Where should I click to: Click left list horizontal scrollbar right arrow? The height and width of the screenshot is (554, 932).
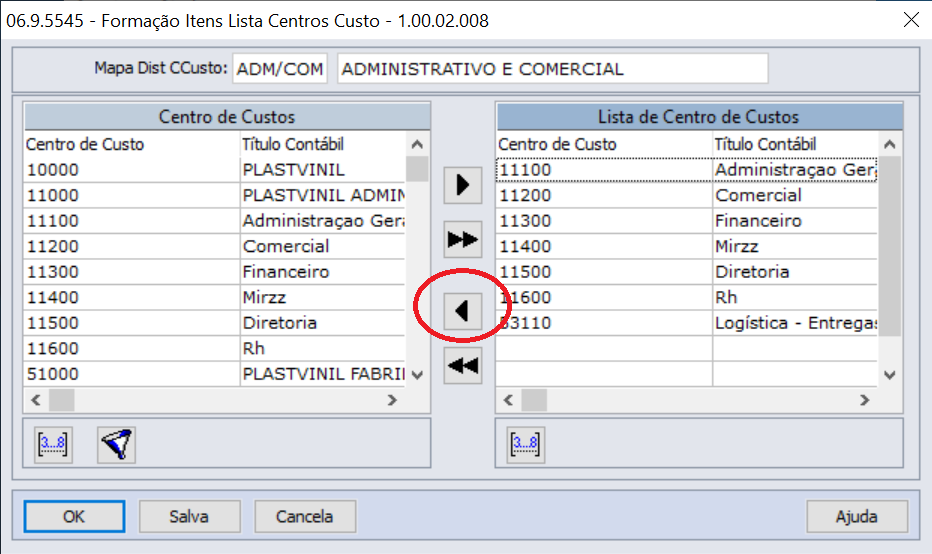click(x=392, y=400)
